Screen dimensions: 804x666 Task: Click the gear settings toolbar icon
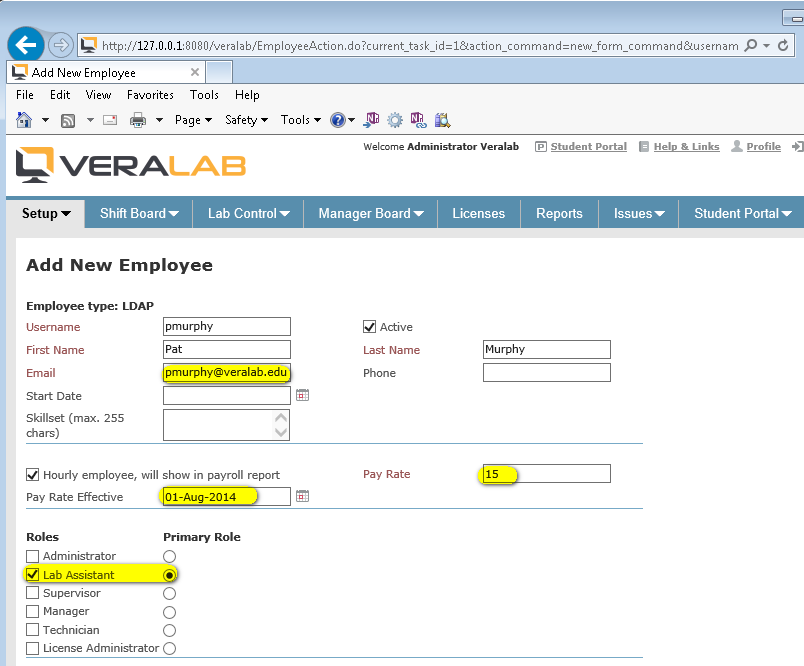[x=395, y=120]
